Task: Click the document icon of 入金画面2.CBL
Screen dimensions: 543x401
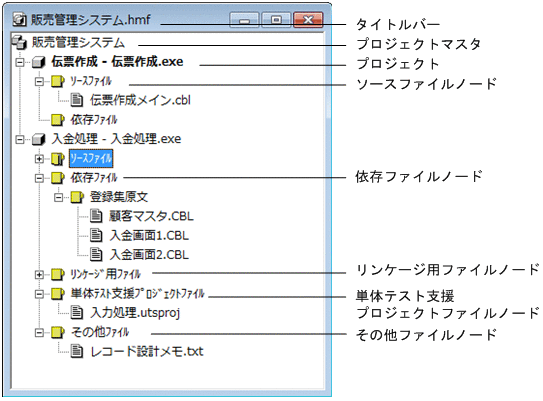Action: pos(96,255)
